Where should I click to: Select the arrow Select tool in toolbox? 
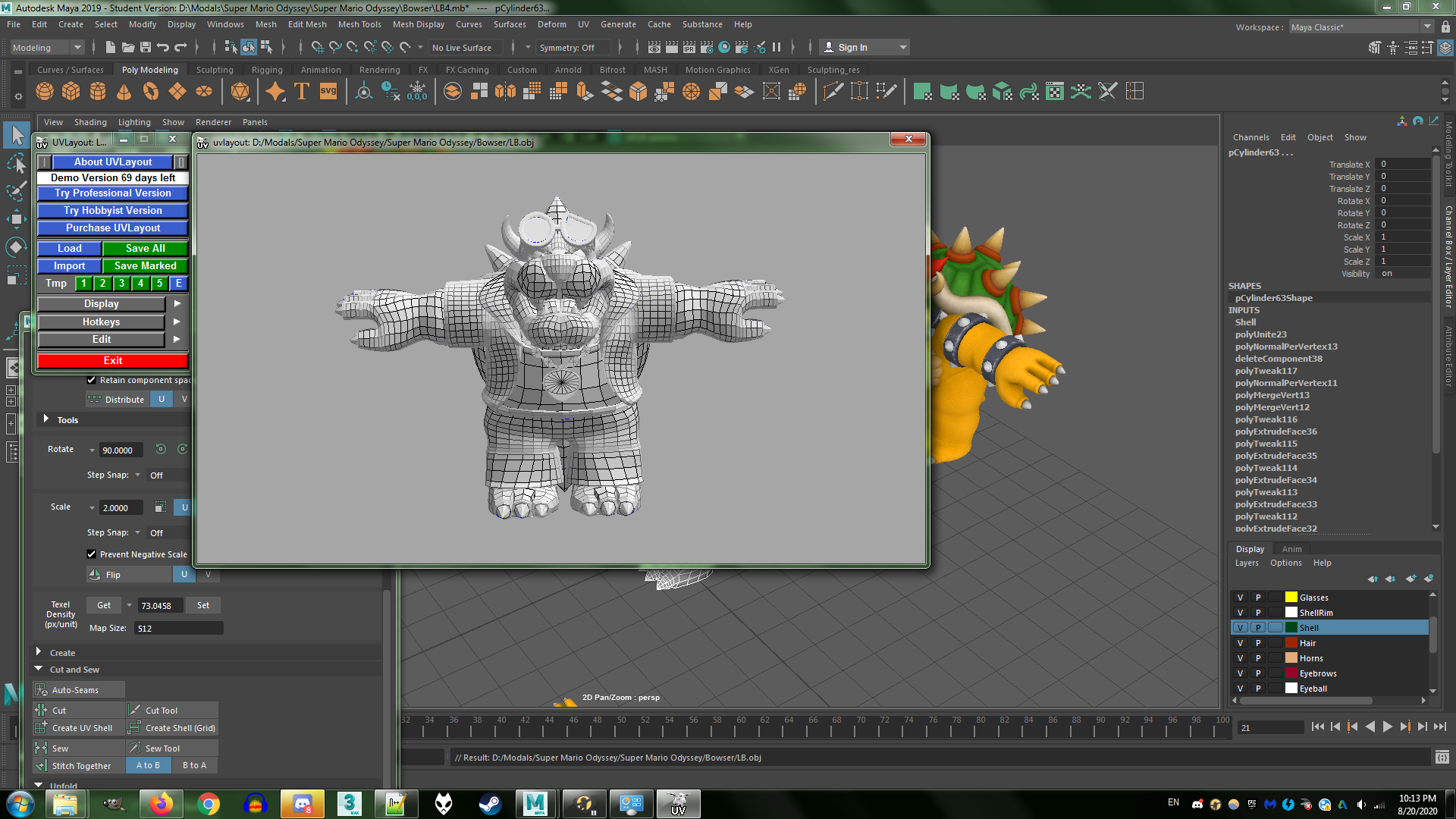click(x=16, y=136)
